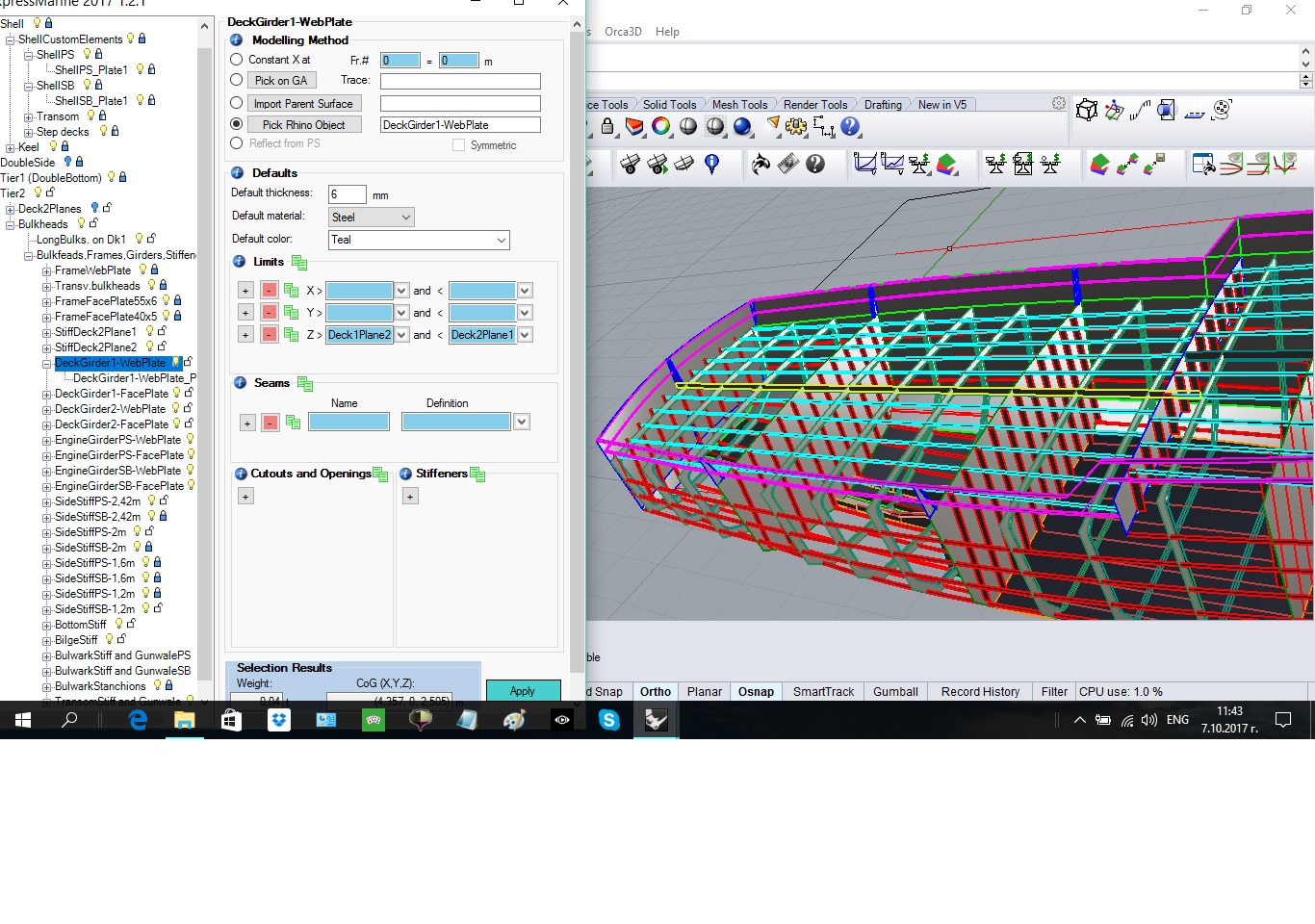Screen dimensions: 1315x924
Task: Click the blue rendered sphere icon
Action: [742, 126]
